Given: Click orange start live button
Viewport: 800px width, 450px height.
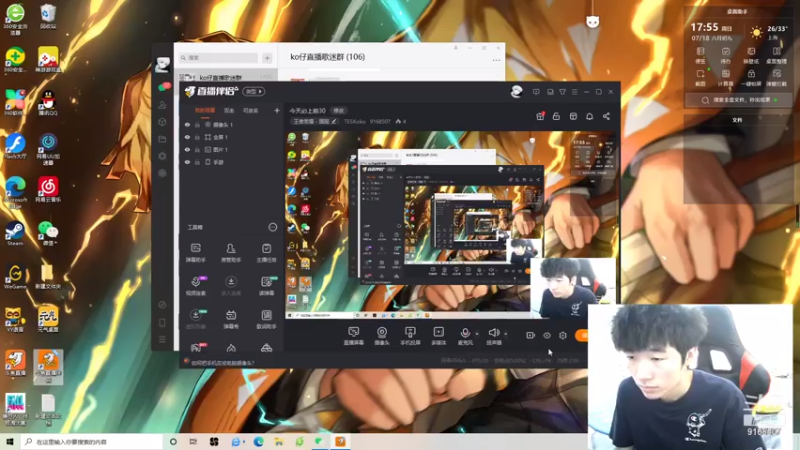Looking at the screenshot, I should [582, 335].
